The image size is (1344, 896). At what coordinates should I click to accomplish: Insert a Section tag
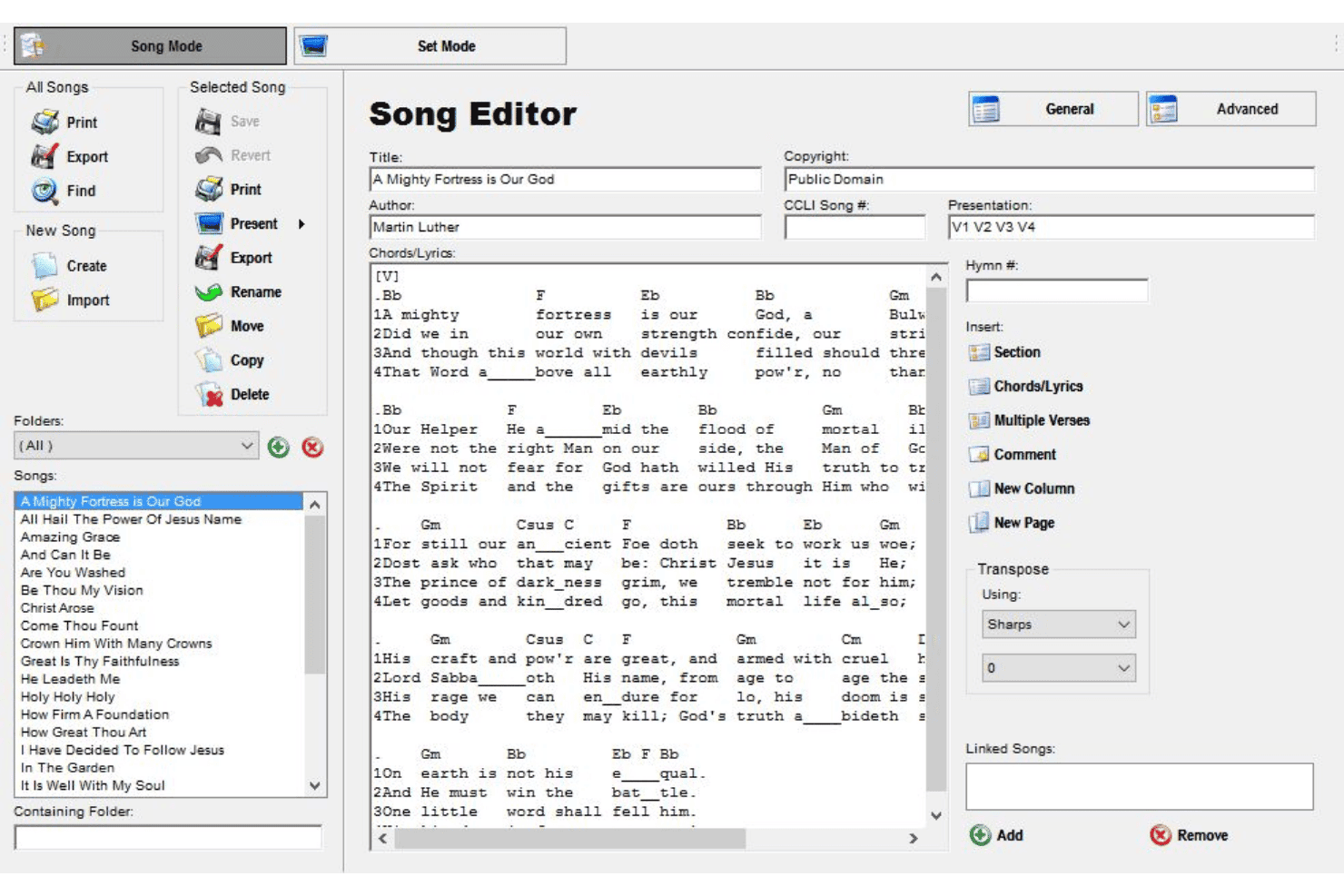click(1004, 352)
